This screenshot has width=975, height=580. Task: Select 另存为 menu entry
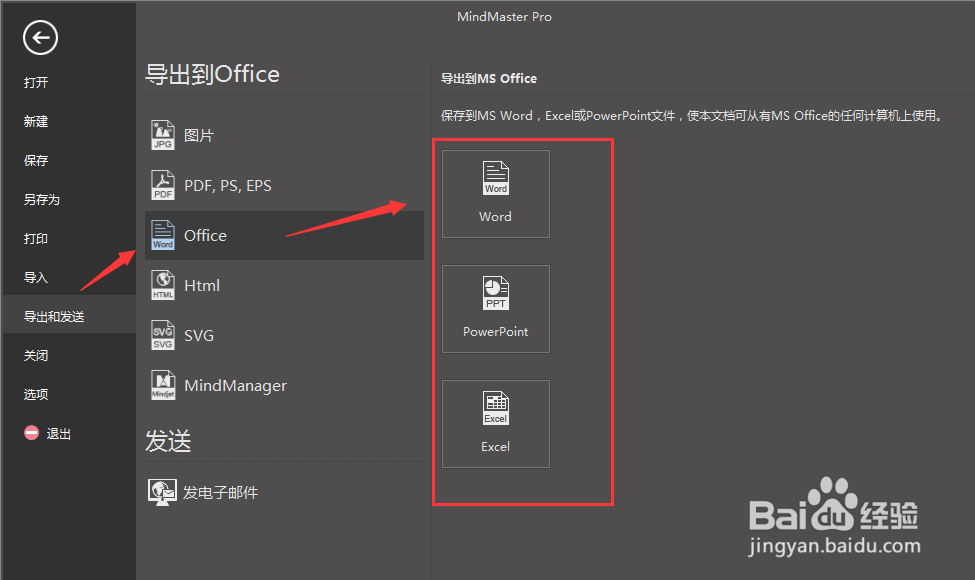(x=42, y=200)
